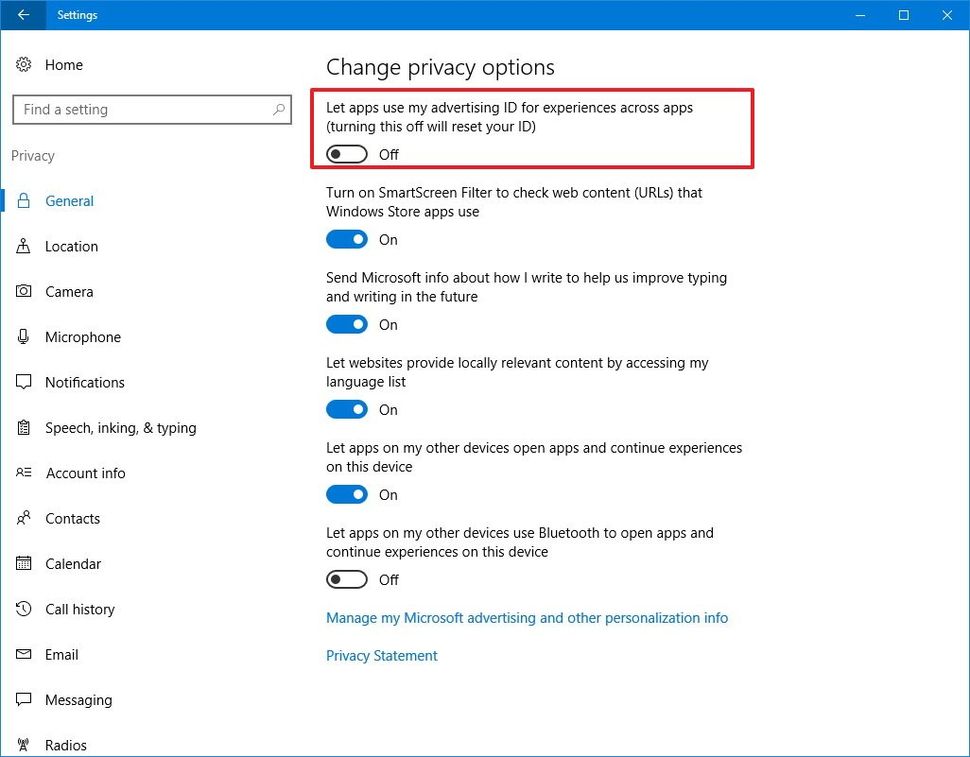Select the Notifications bell icon

tap(23, 382)
